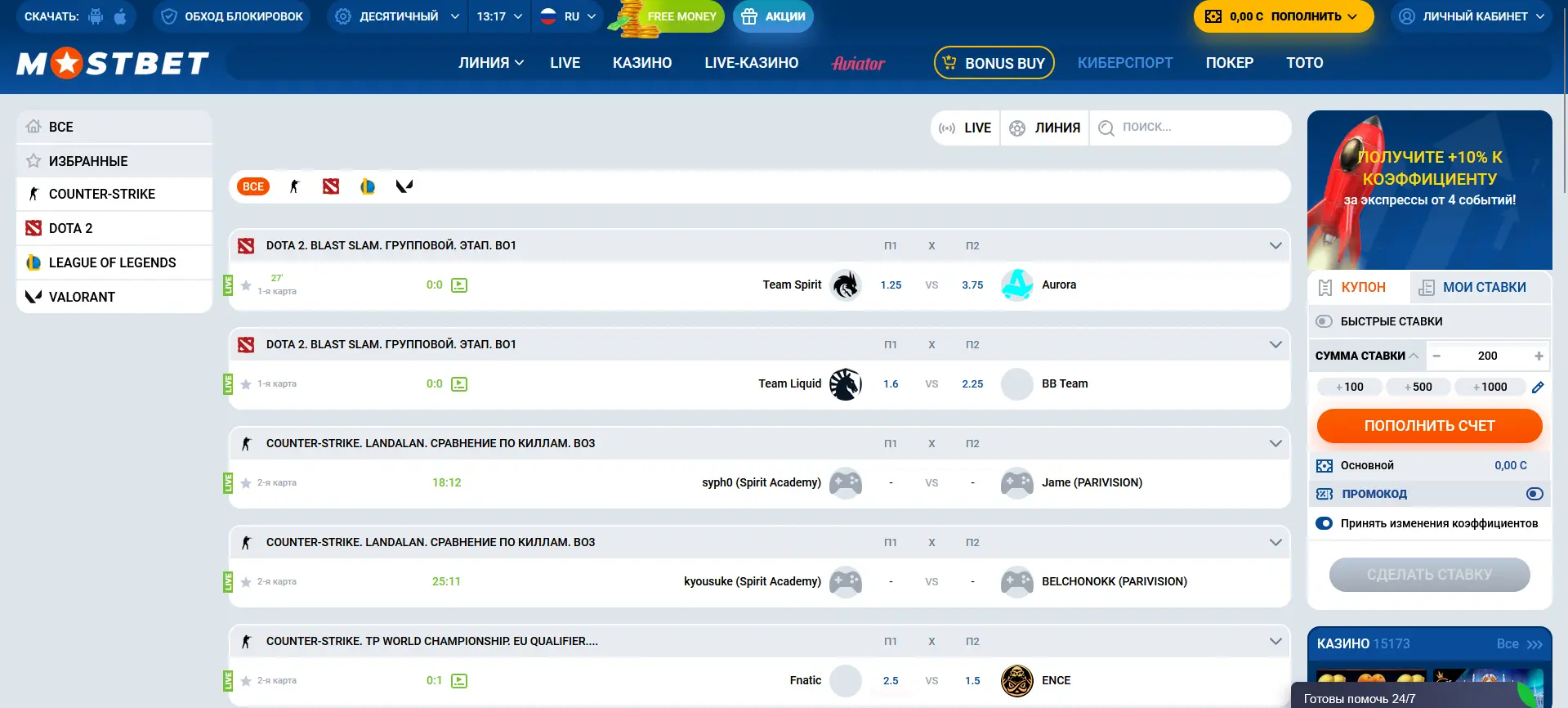Click the Избранные star icon in sidebar

[34, 161]
